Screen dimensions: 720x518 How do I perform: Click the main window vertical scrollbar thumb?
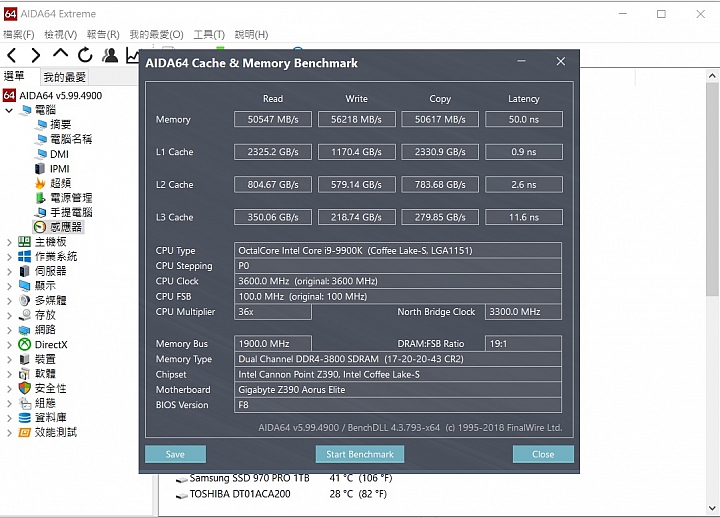tap(712, 189)
